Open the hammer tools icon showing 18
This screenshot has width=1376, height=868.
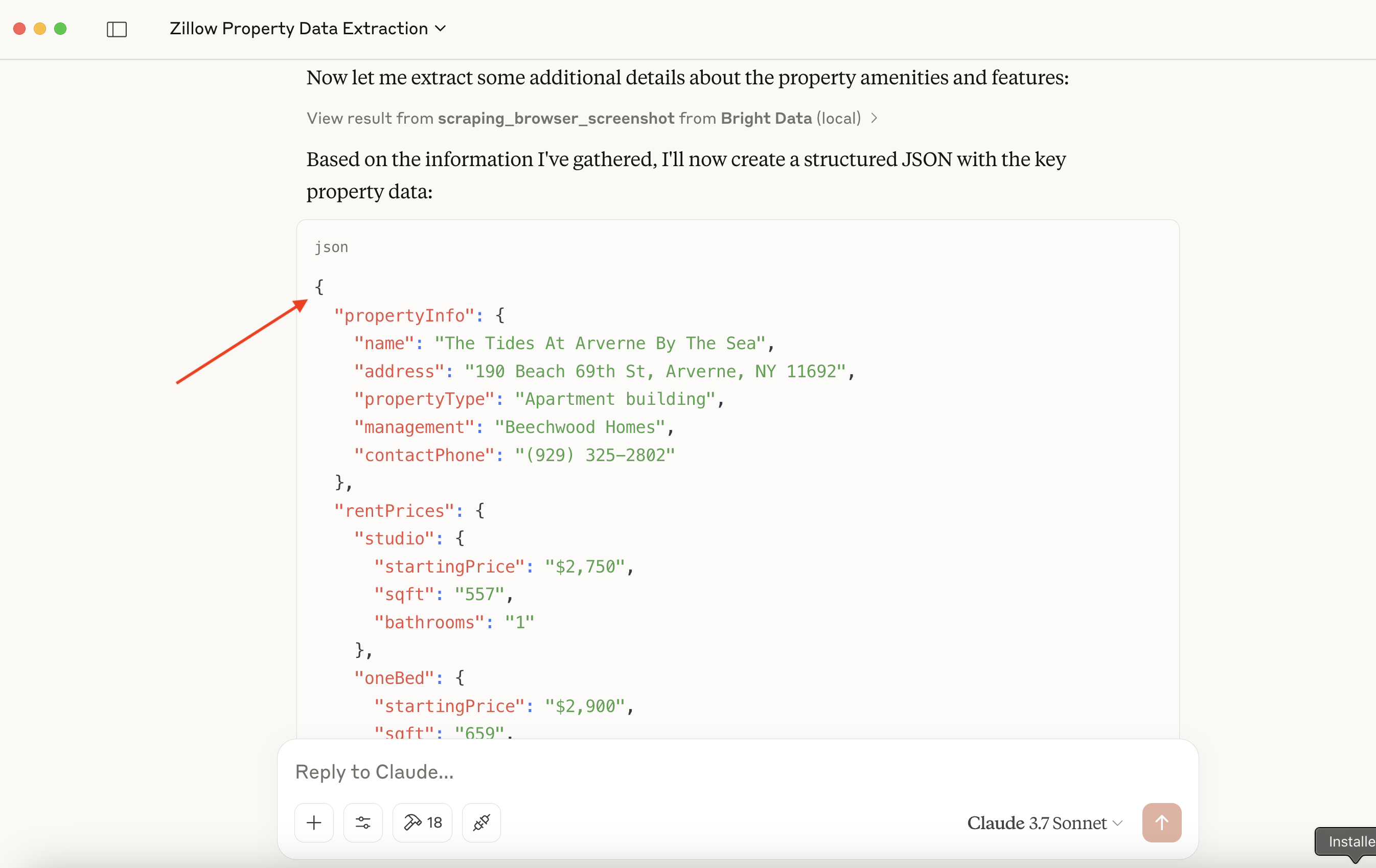422,823
